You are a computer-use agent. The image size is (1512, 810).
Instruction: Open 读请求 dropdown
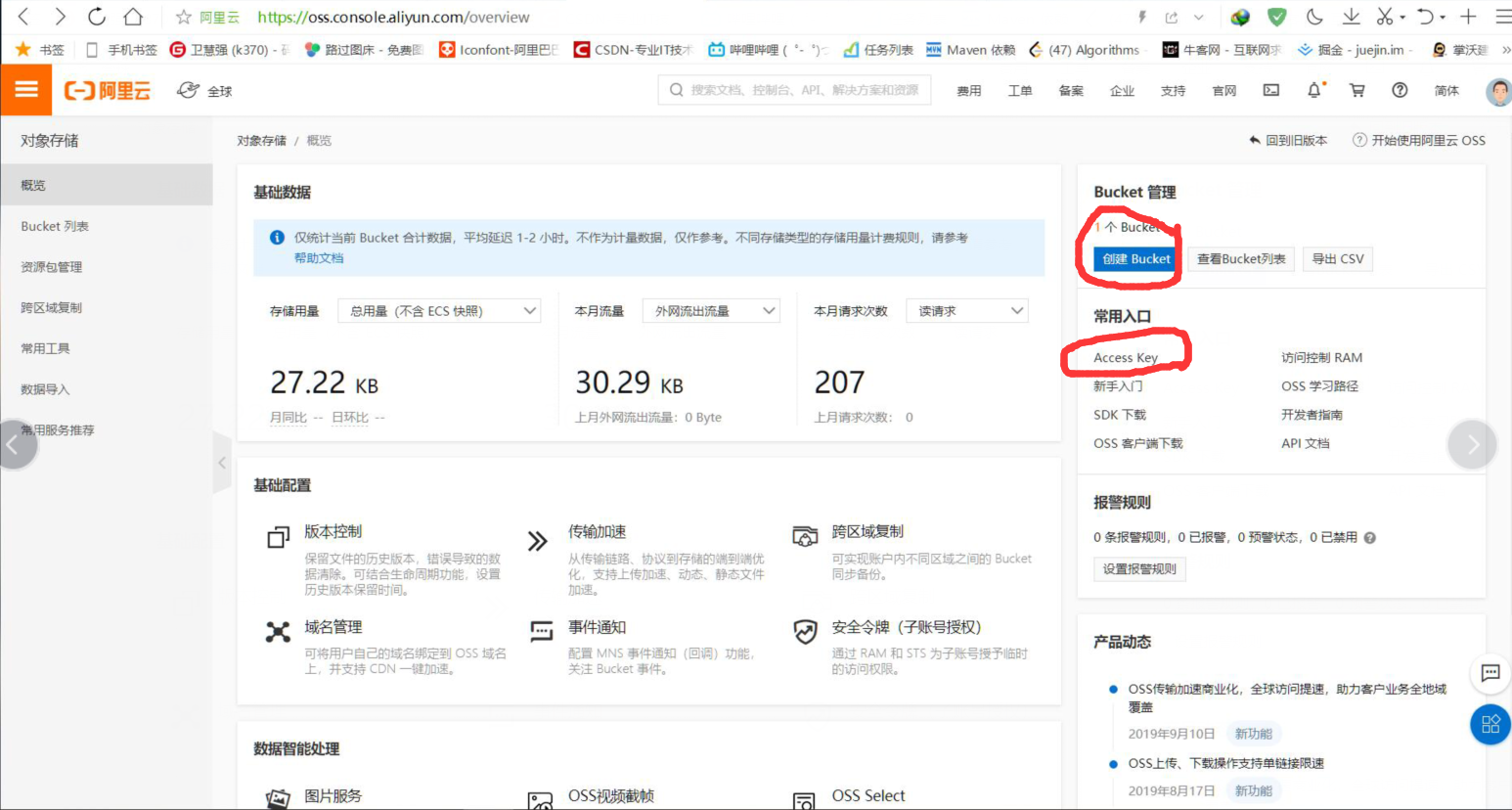pos(967,311)
